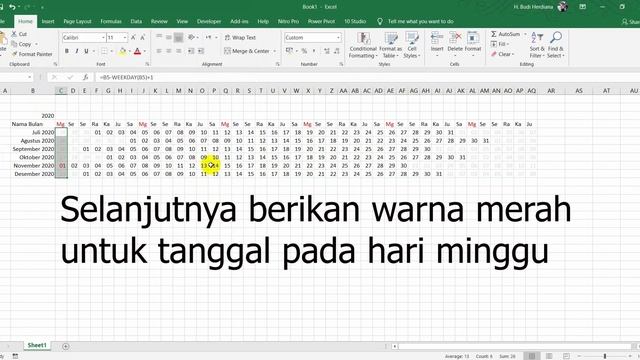Choose the Fill Color yellow swatch button
This screenshot has height=360, width=640.
[122, 51]
